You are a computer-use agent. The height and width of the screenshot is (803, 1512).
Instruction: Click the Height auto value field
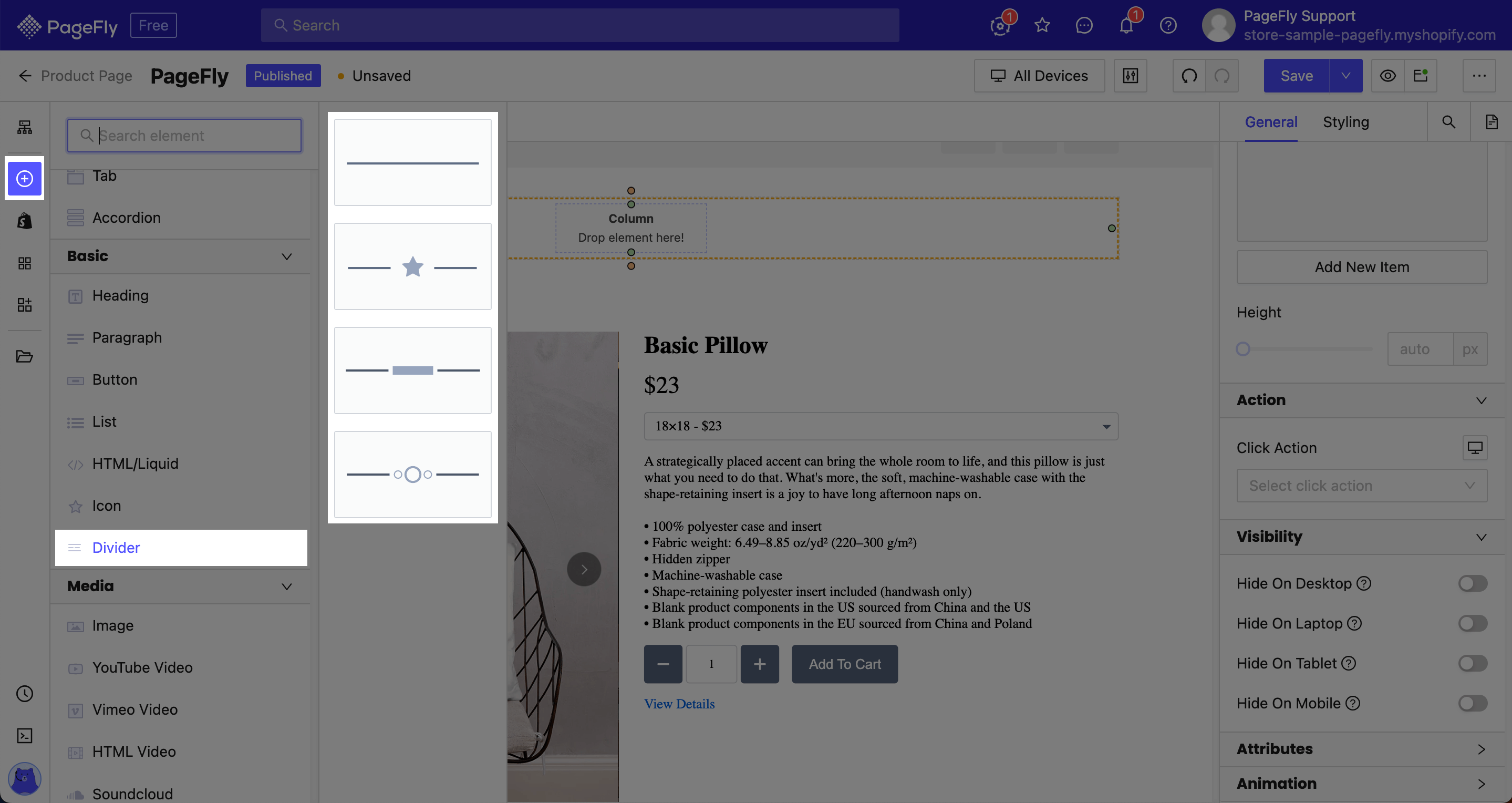click(1421, 349)
